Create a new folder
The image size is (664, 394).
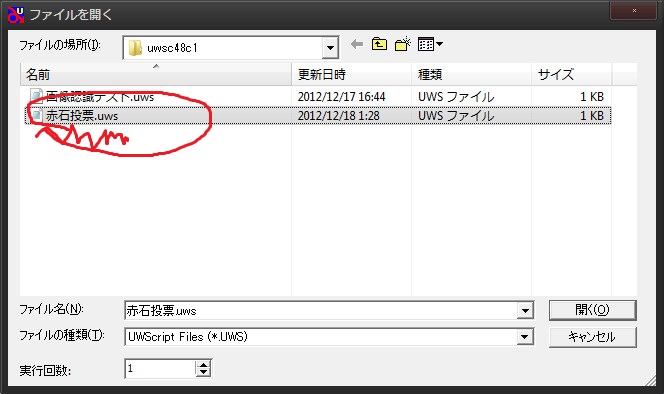pos(403,44)
